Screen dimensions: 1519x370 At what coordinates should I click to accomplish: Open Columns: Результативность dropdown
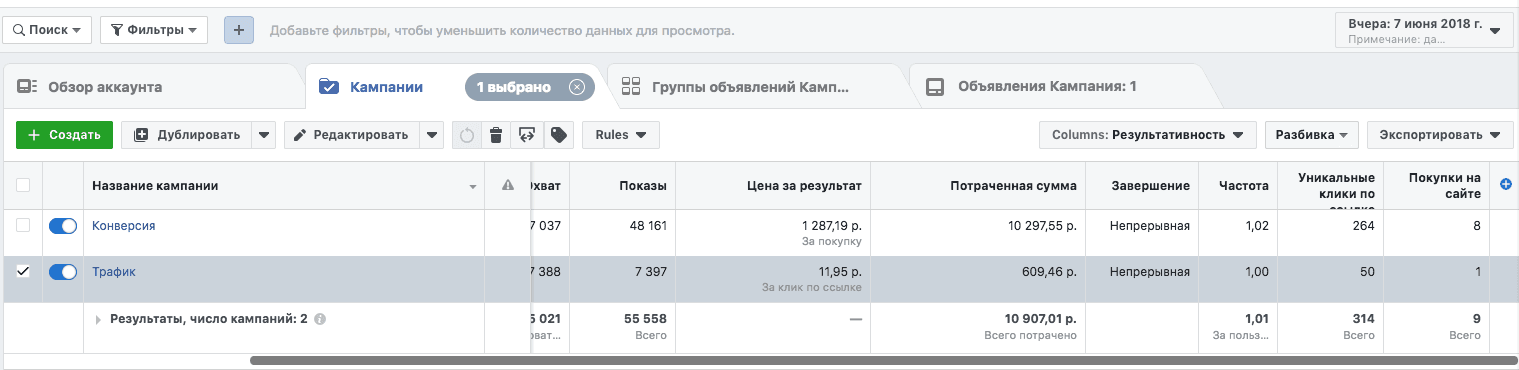coord(1148,135)
